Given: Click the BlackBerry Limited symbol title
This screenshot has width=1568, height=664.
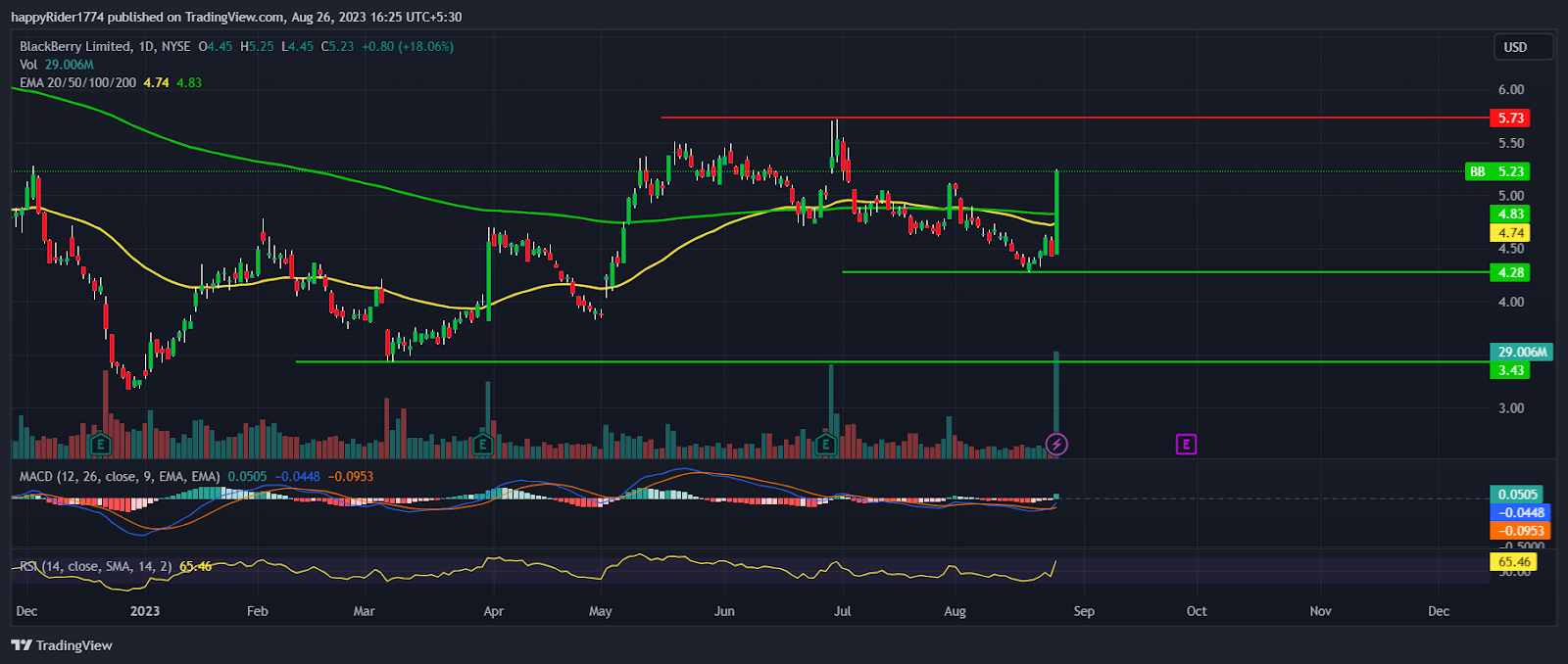Looking at the screenshot, I should [x=75, y=46].
